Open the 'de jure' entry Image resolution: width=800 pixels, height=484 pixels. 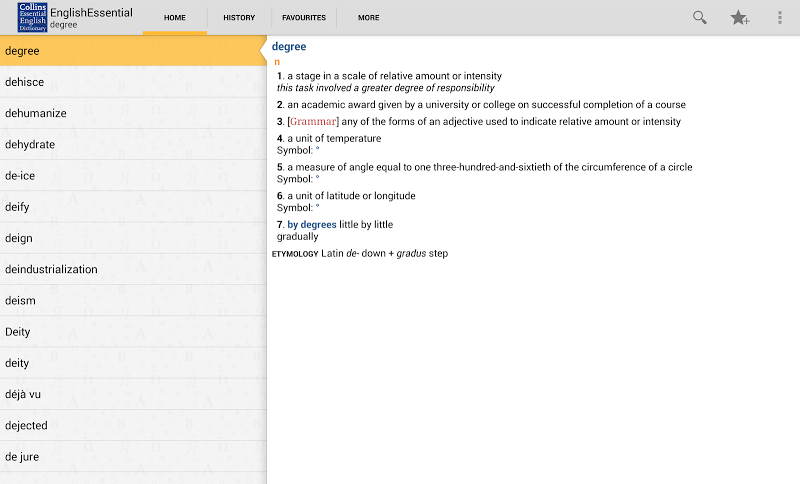133,456
